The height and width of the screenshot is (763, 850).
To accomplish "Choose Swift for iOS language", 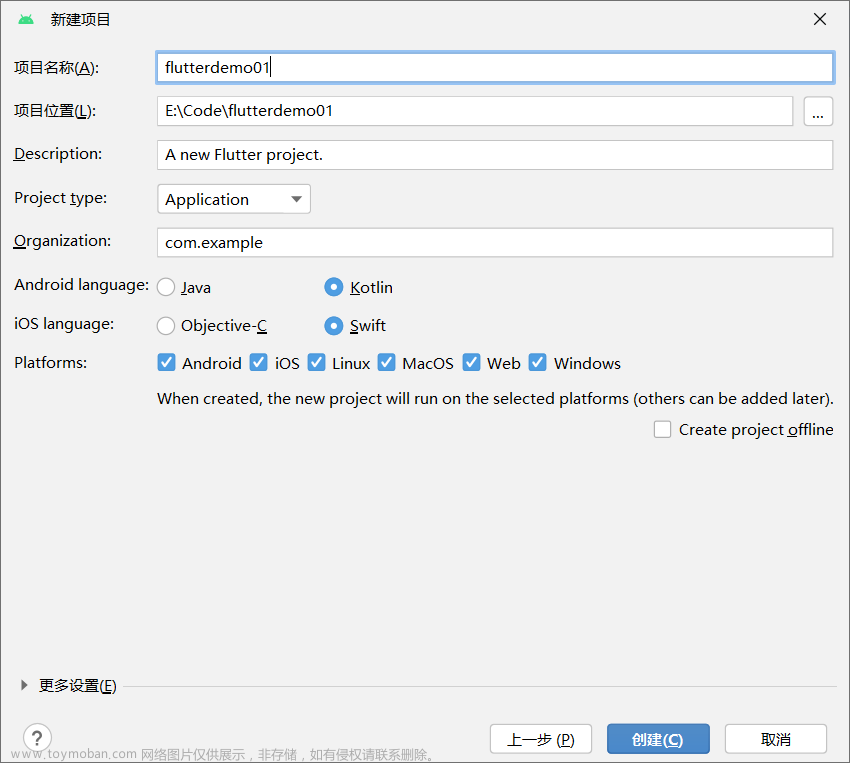I will (x=333, y=326).
